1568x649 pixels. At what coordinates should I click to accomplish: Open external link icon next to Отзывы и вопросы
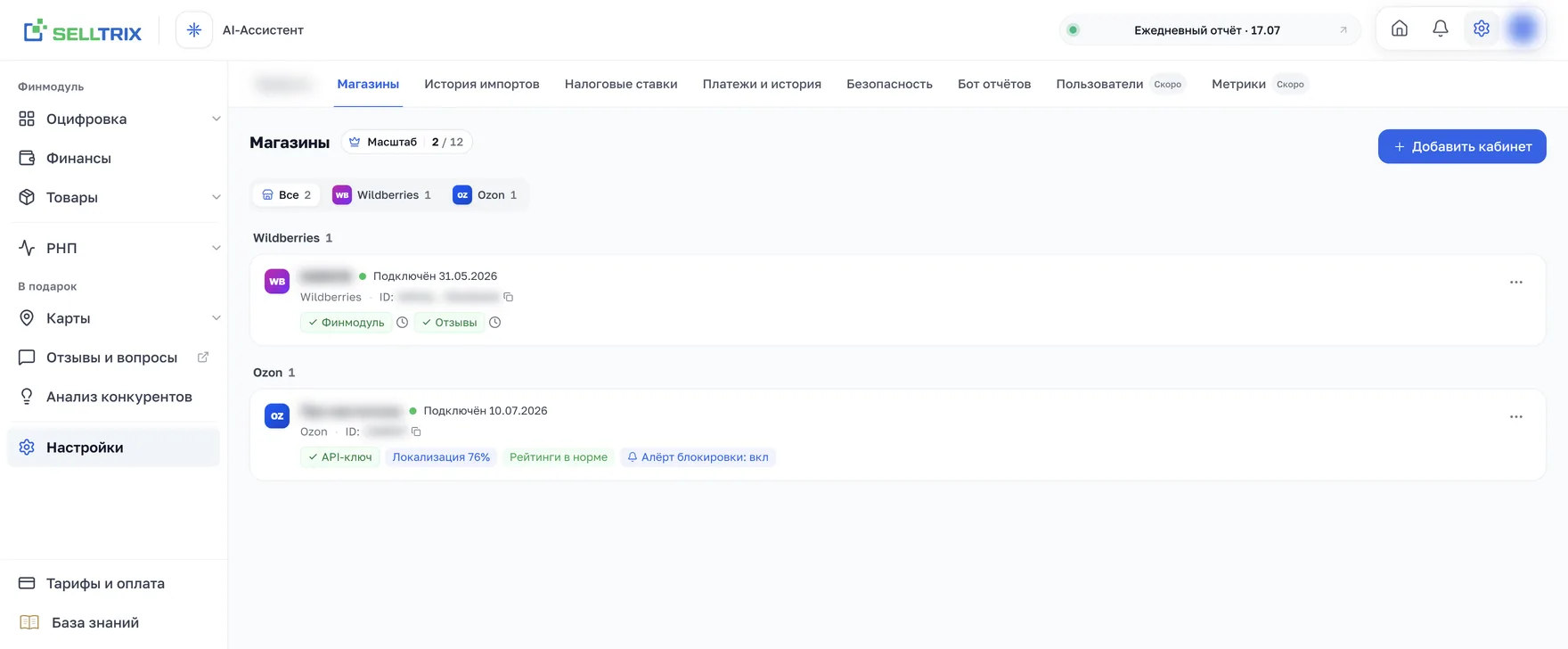[203, 357]
